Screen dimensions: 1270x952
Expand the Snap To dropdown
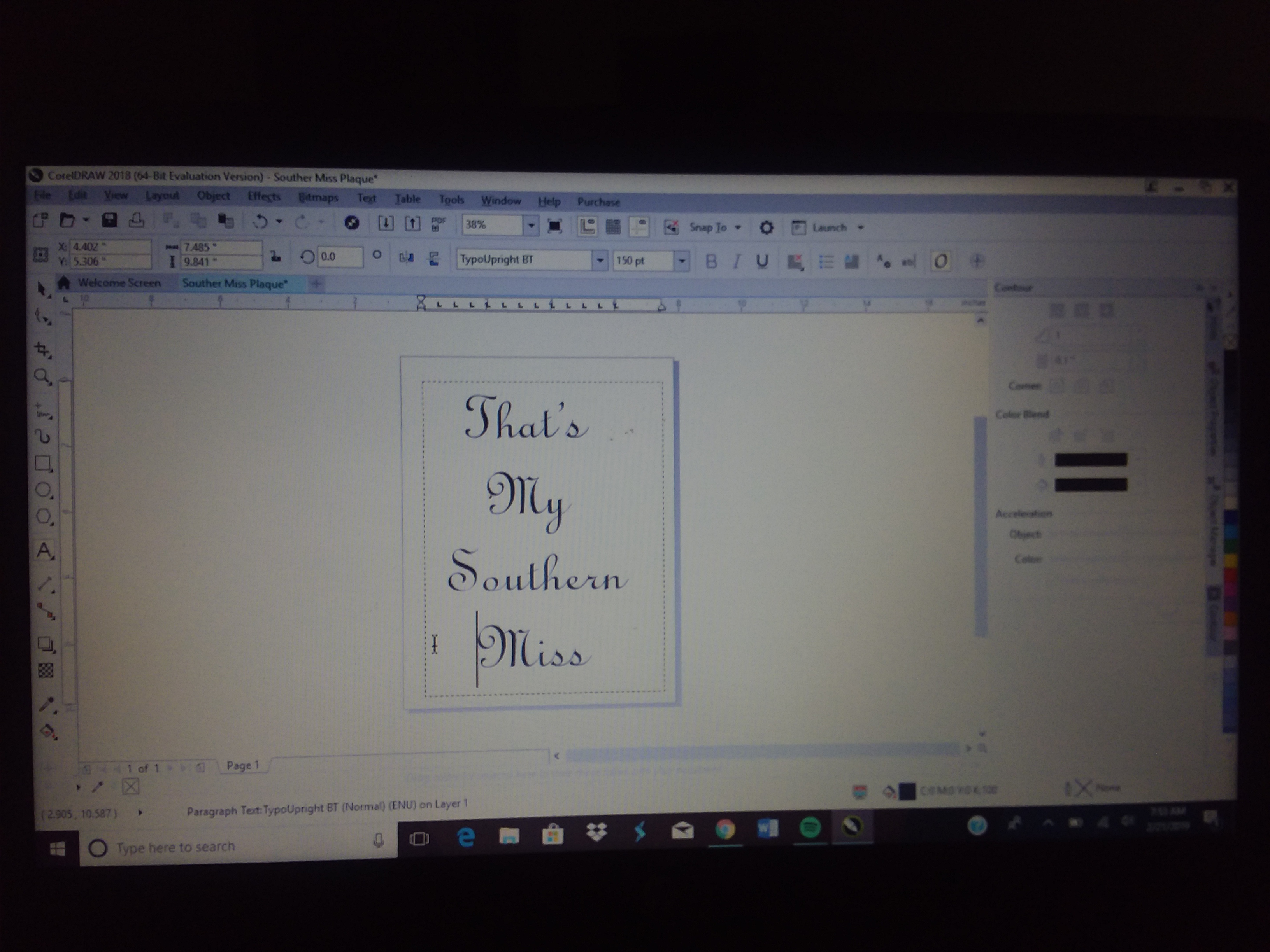pyautogui.click(x=738, y=228)
